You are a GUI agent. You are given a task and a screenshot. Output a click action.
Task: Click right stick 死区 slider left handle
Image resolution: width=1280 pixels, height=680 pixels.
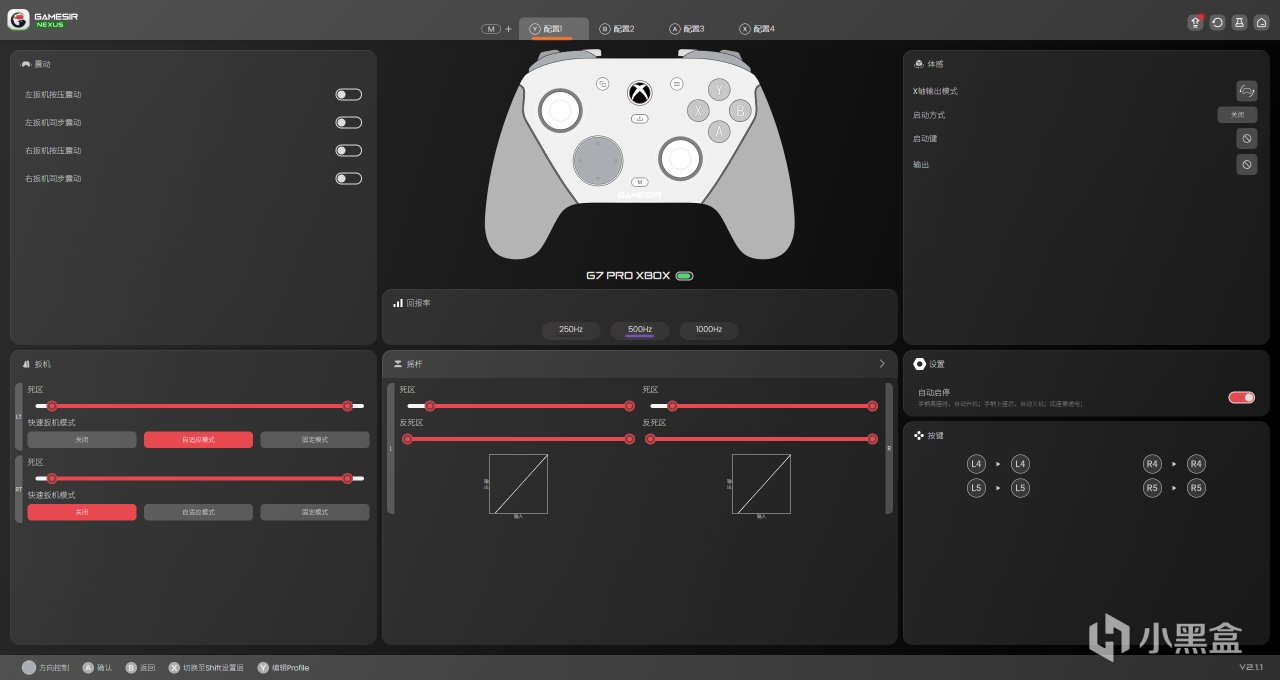click(x=673, y=406)
